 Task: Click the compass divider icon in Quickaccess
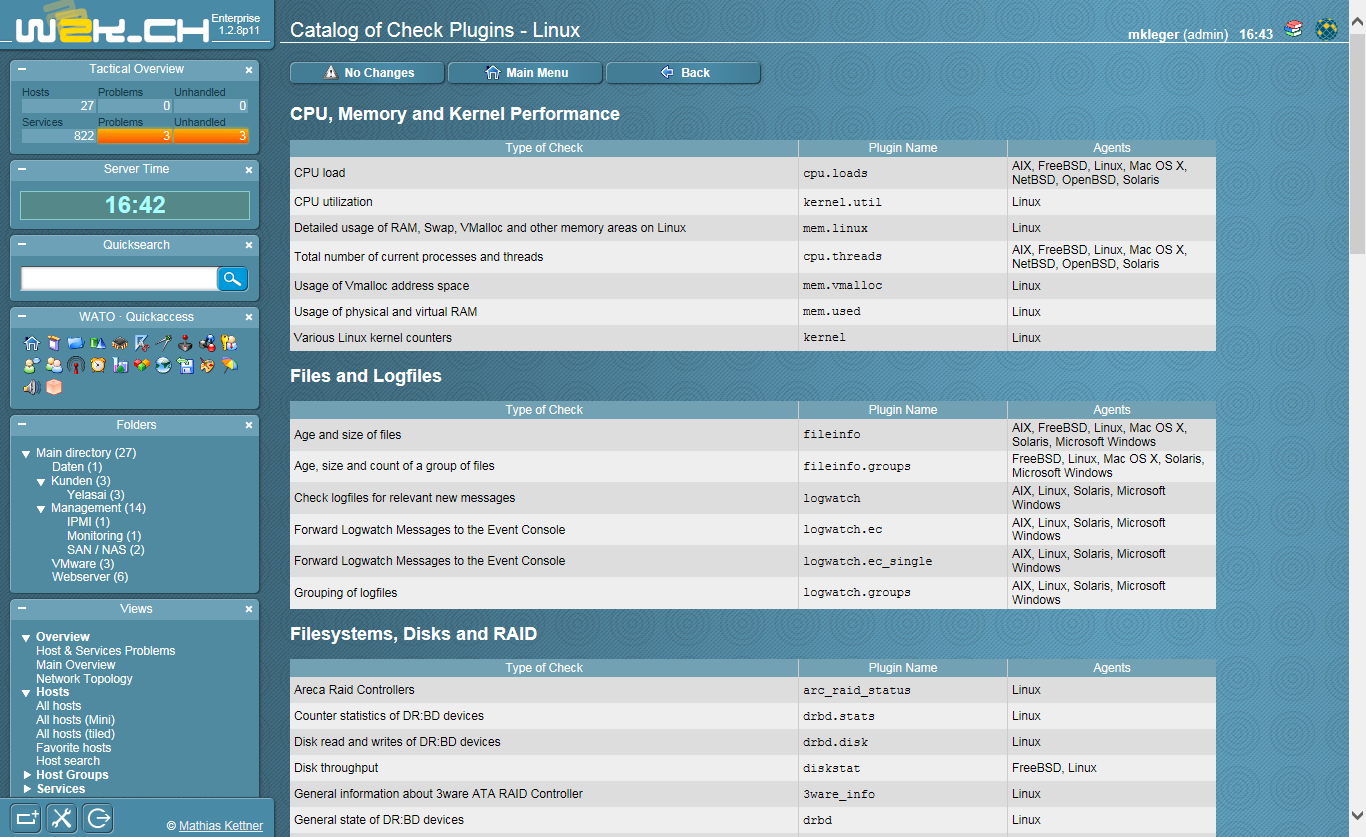[164, 343]
